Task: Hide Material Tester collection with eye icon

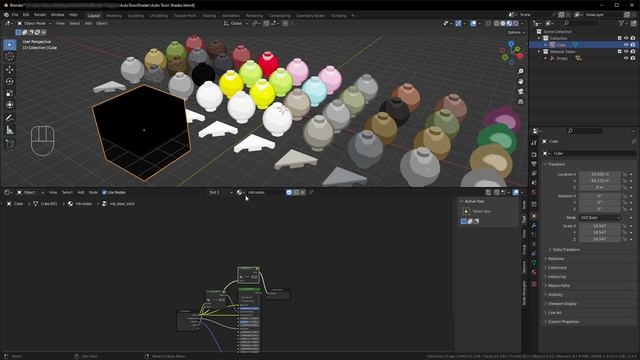Action: coord(626,51)
